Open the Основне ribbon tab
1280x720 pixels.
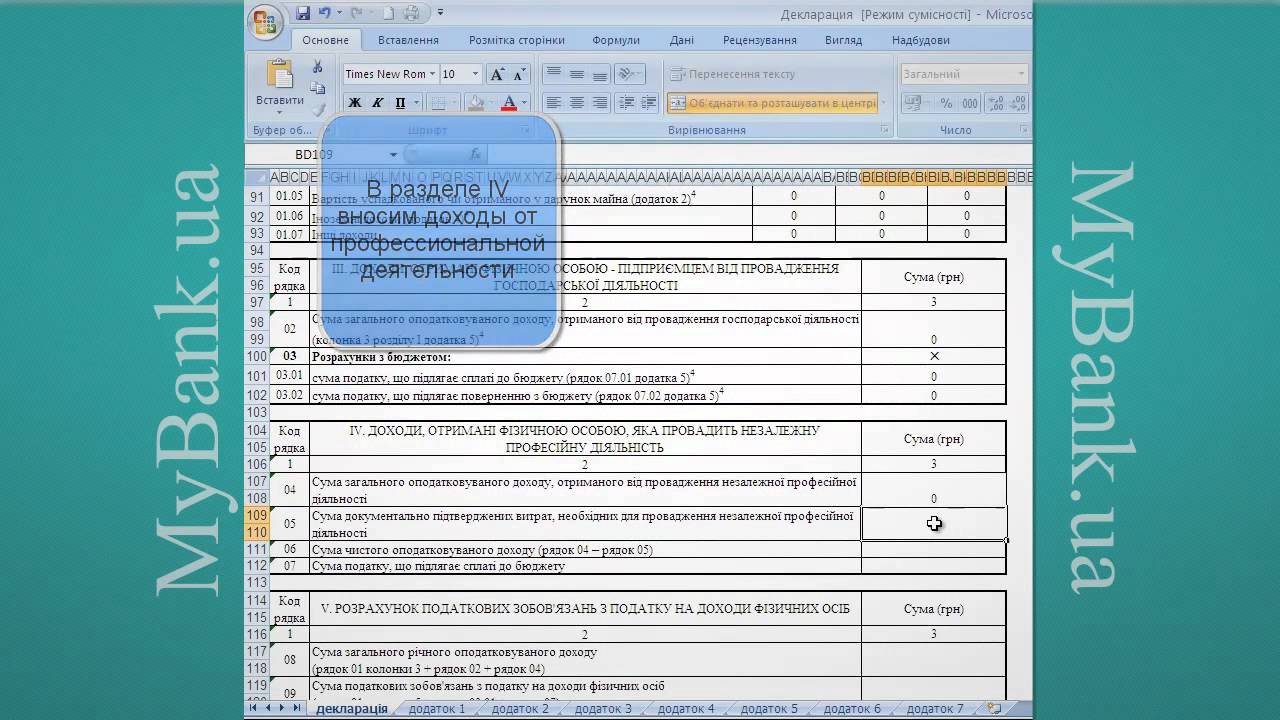coord(325,40)
